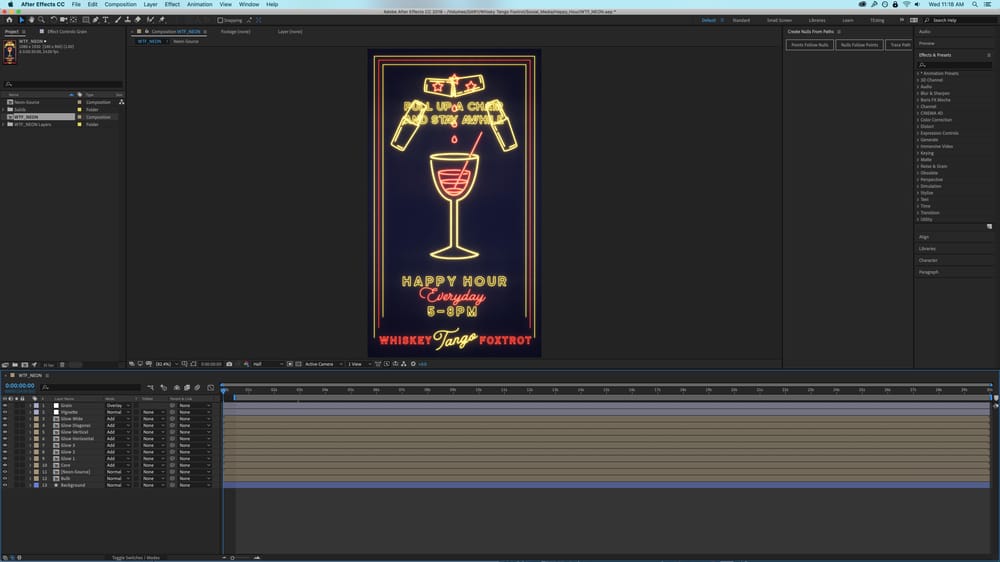Select the Puppet Pin tool
Screen dimensions: 1000x562
(161, 20)
